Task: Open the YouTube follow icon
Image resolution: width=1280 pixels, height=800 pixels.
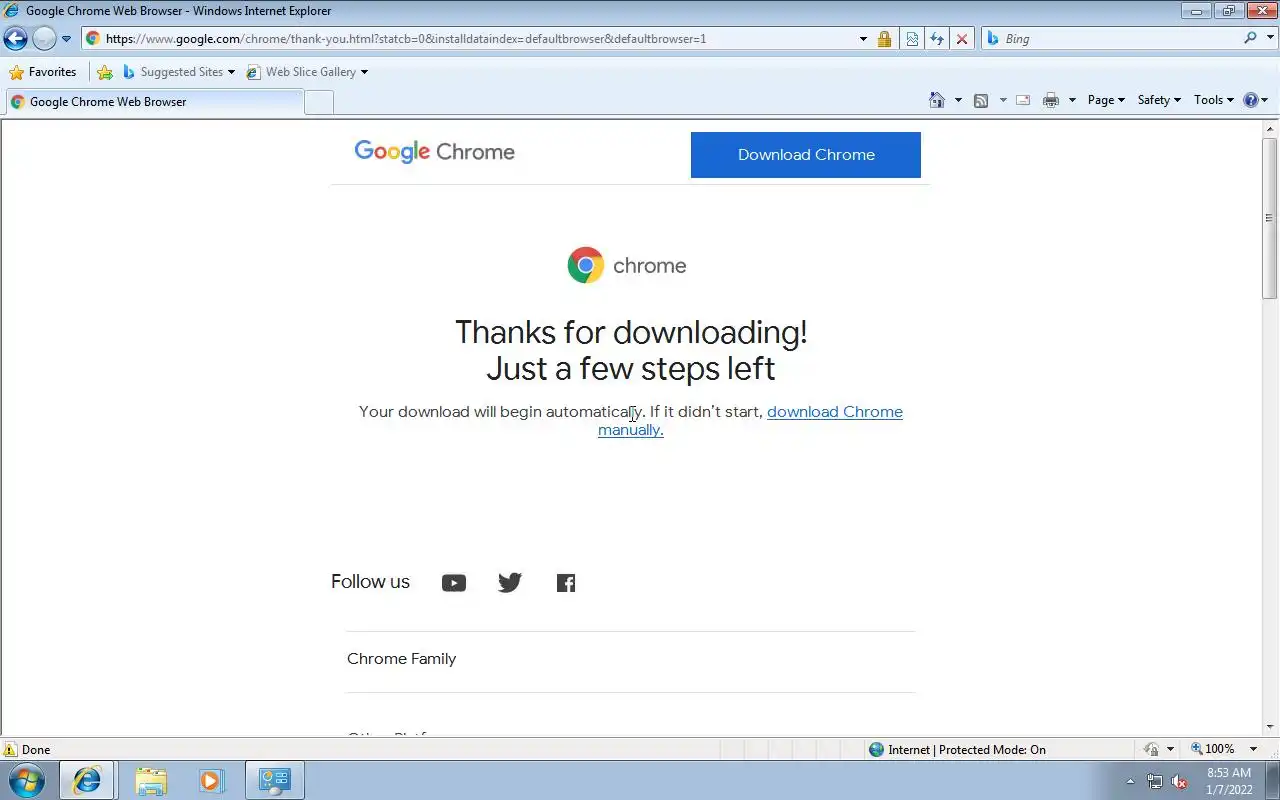Action: pyautogui.click(x=454, y=583)
